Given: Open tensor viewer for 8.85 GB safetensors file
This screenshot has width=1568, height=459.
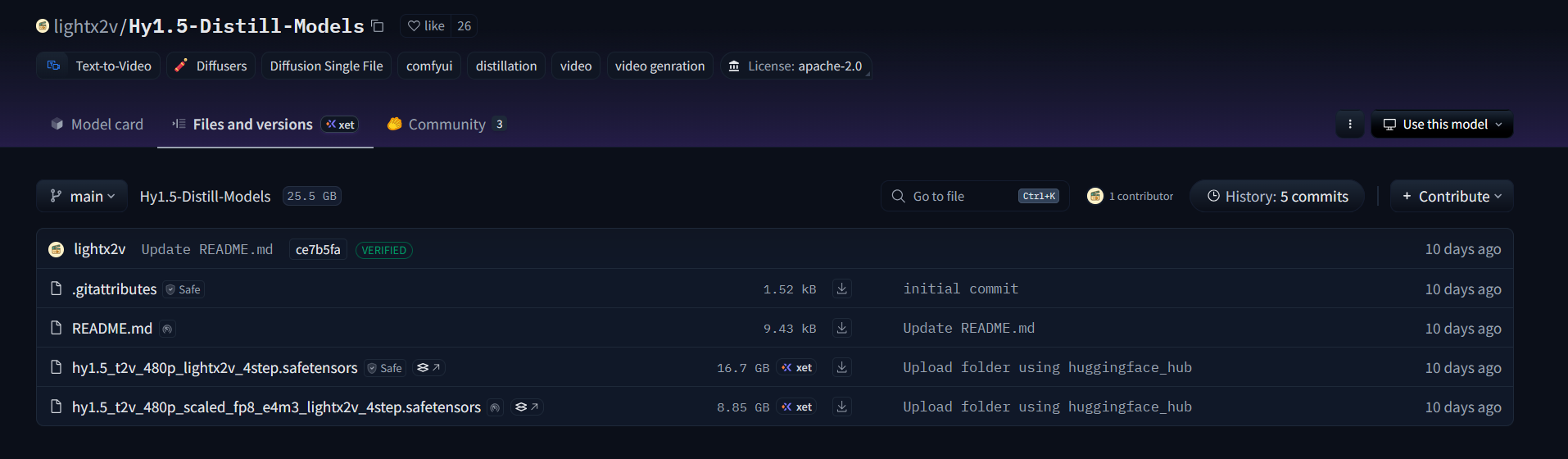Looking at the screenshot, I should pos(527,407).
